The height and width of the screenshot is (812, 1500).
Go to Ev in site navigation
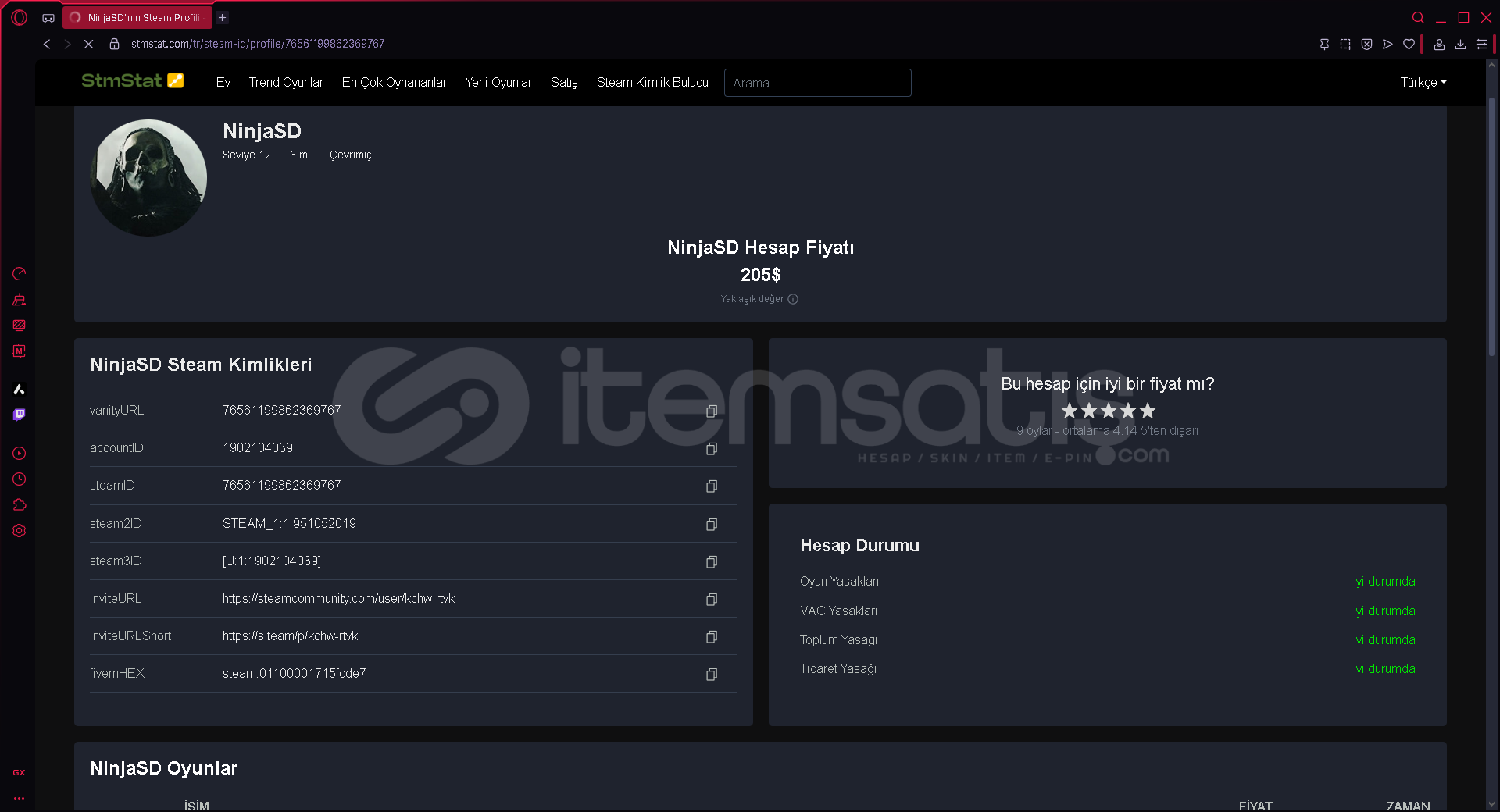click(223, 82)
